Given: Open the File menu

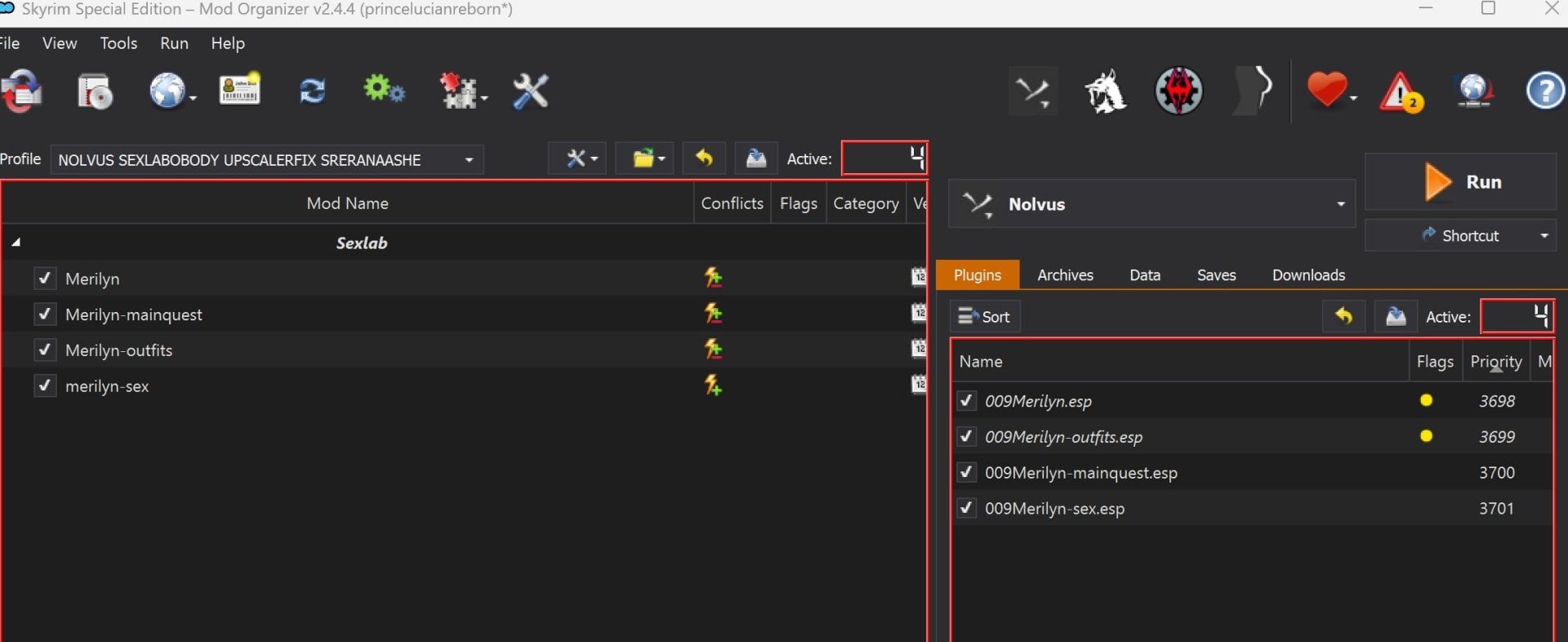Looking at the screenshot, I should pos(10,43).
